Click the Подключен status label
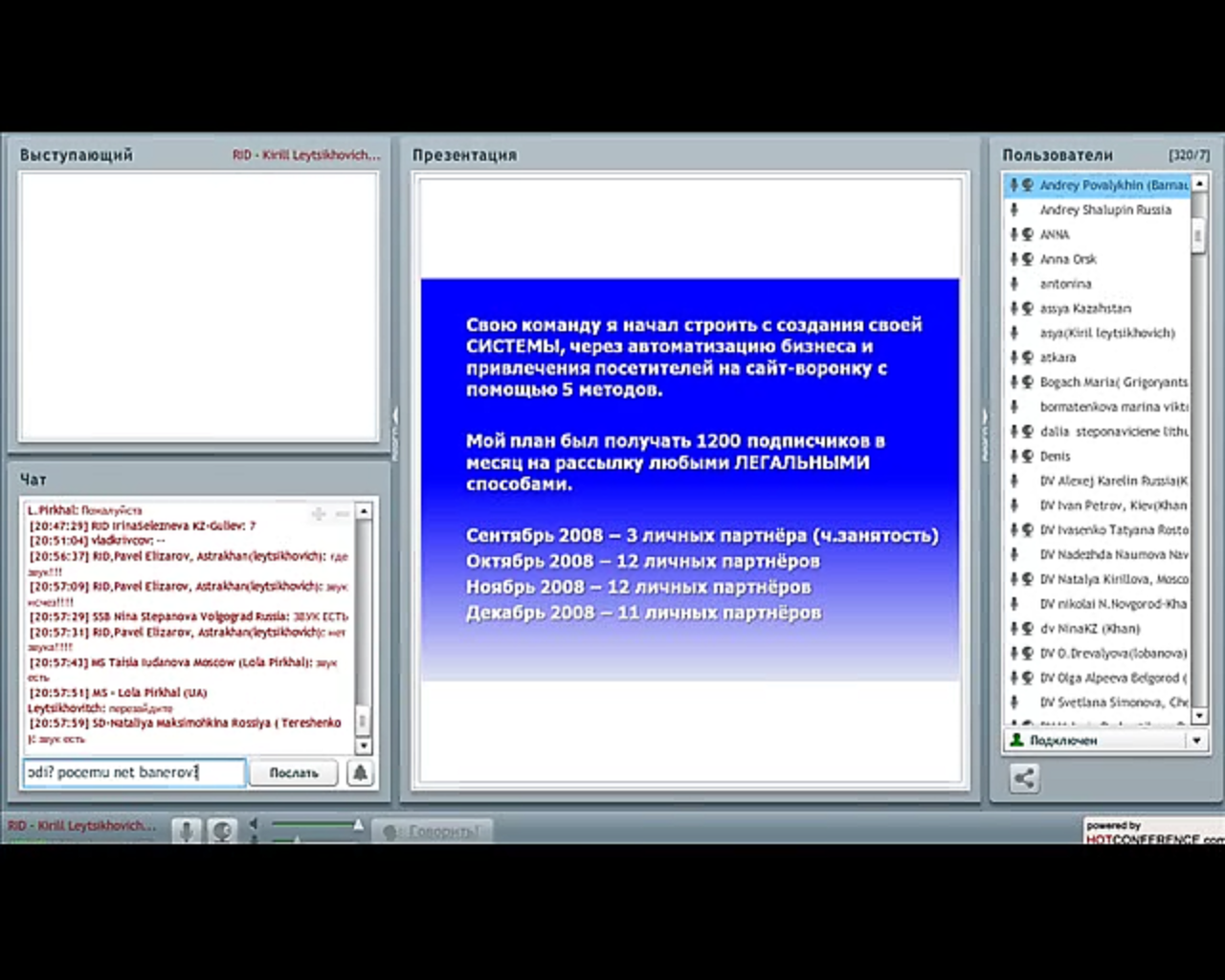 click(1063, 741)
